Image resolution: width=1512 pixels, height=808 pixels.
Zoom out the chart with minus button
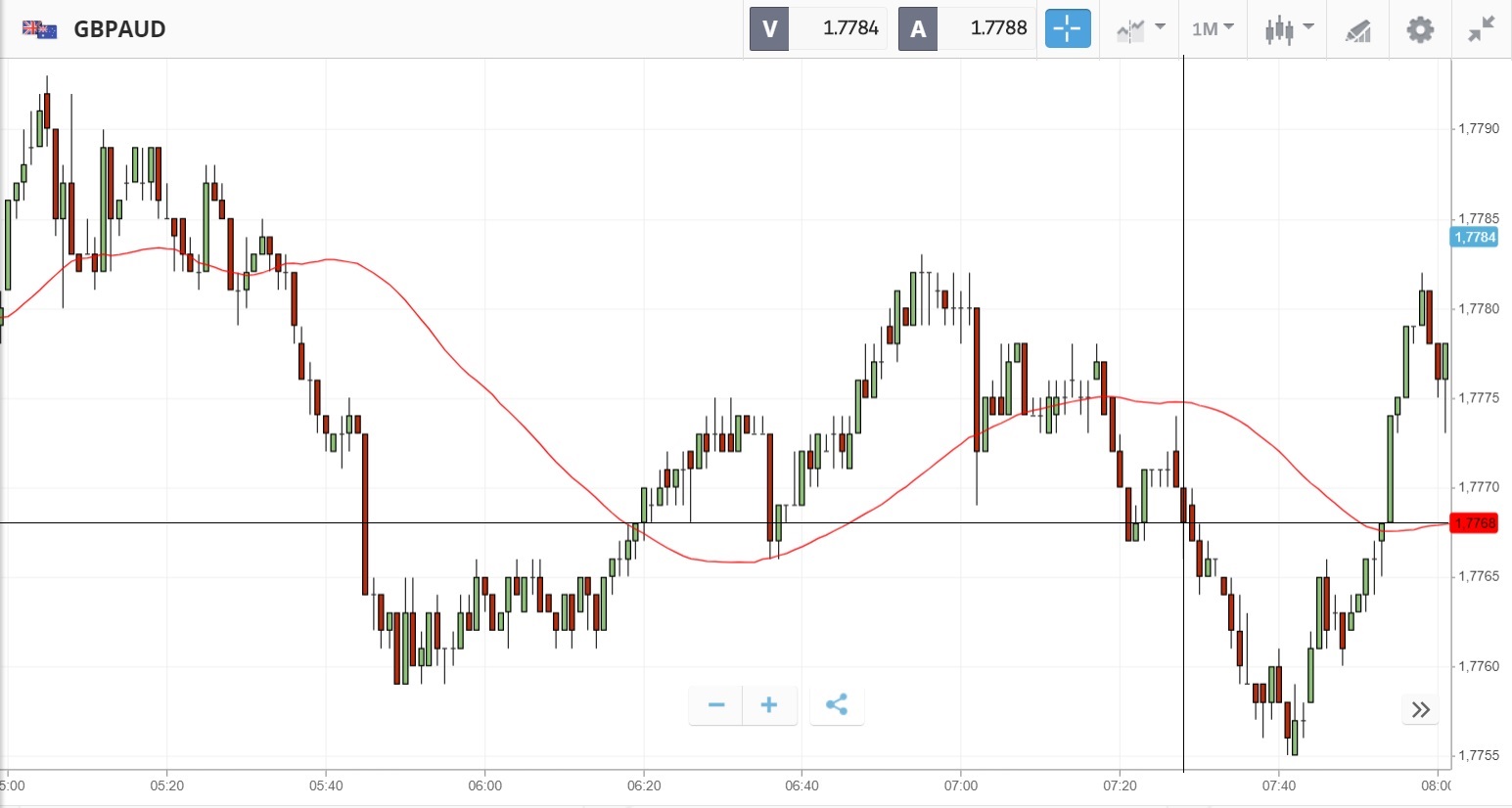716,704
